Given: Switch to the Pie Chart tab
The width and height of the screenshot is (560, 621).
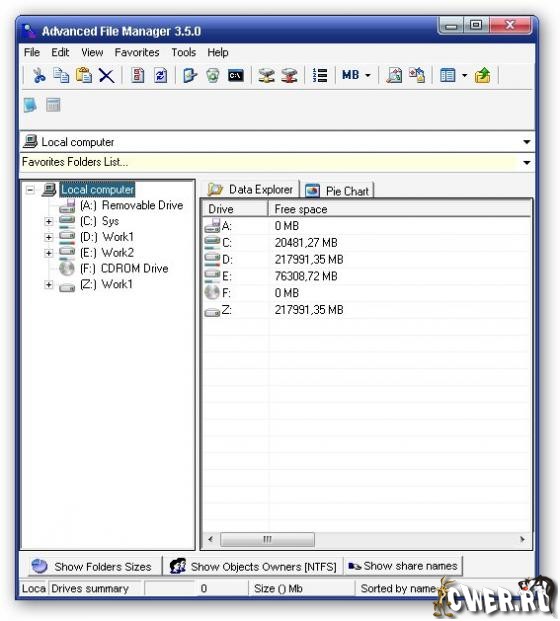Looking at the screenshot, I should (x=338, y=191).
